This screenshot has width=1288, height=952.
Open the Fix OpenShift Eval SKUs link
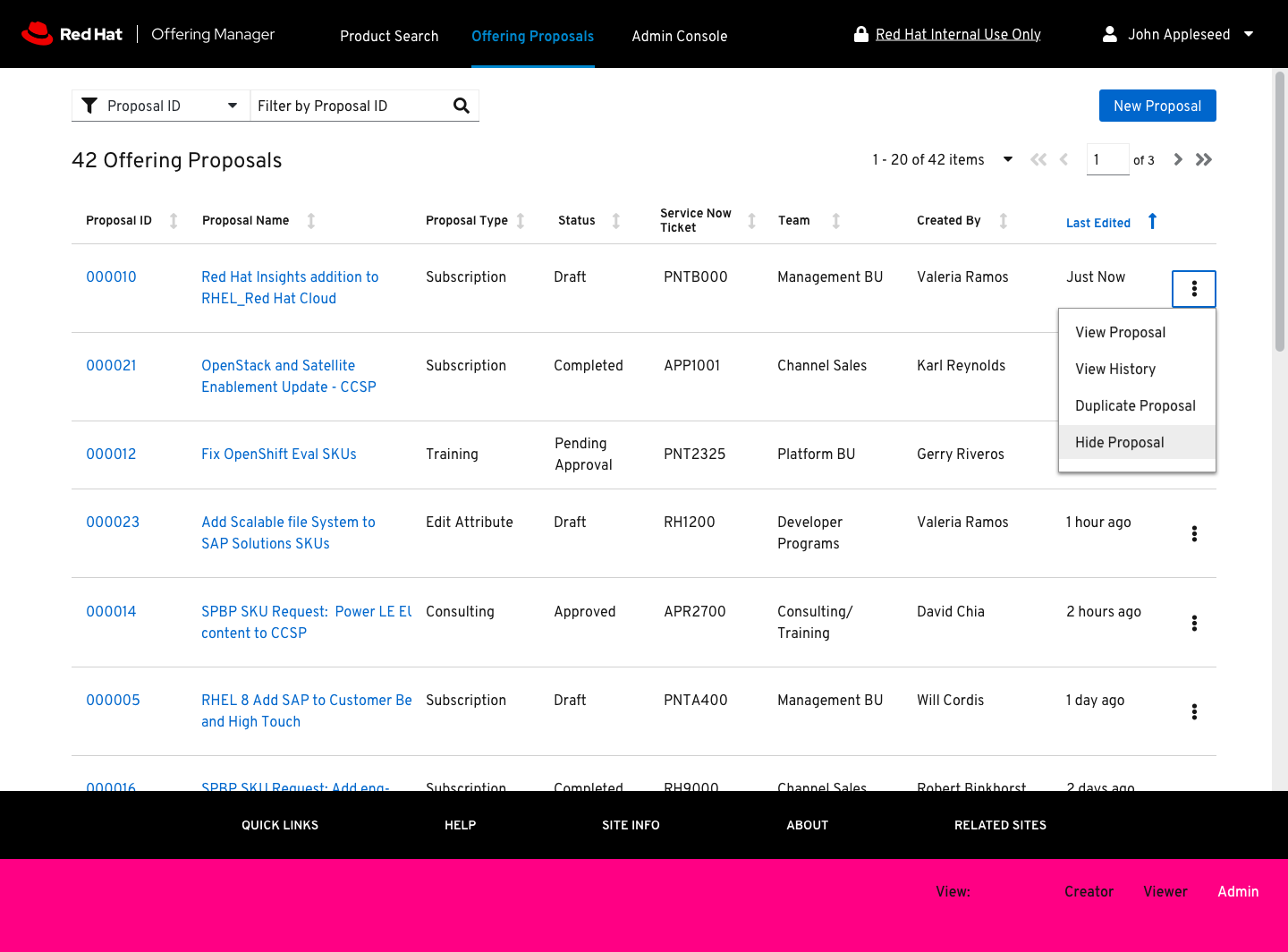279,454
